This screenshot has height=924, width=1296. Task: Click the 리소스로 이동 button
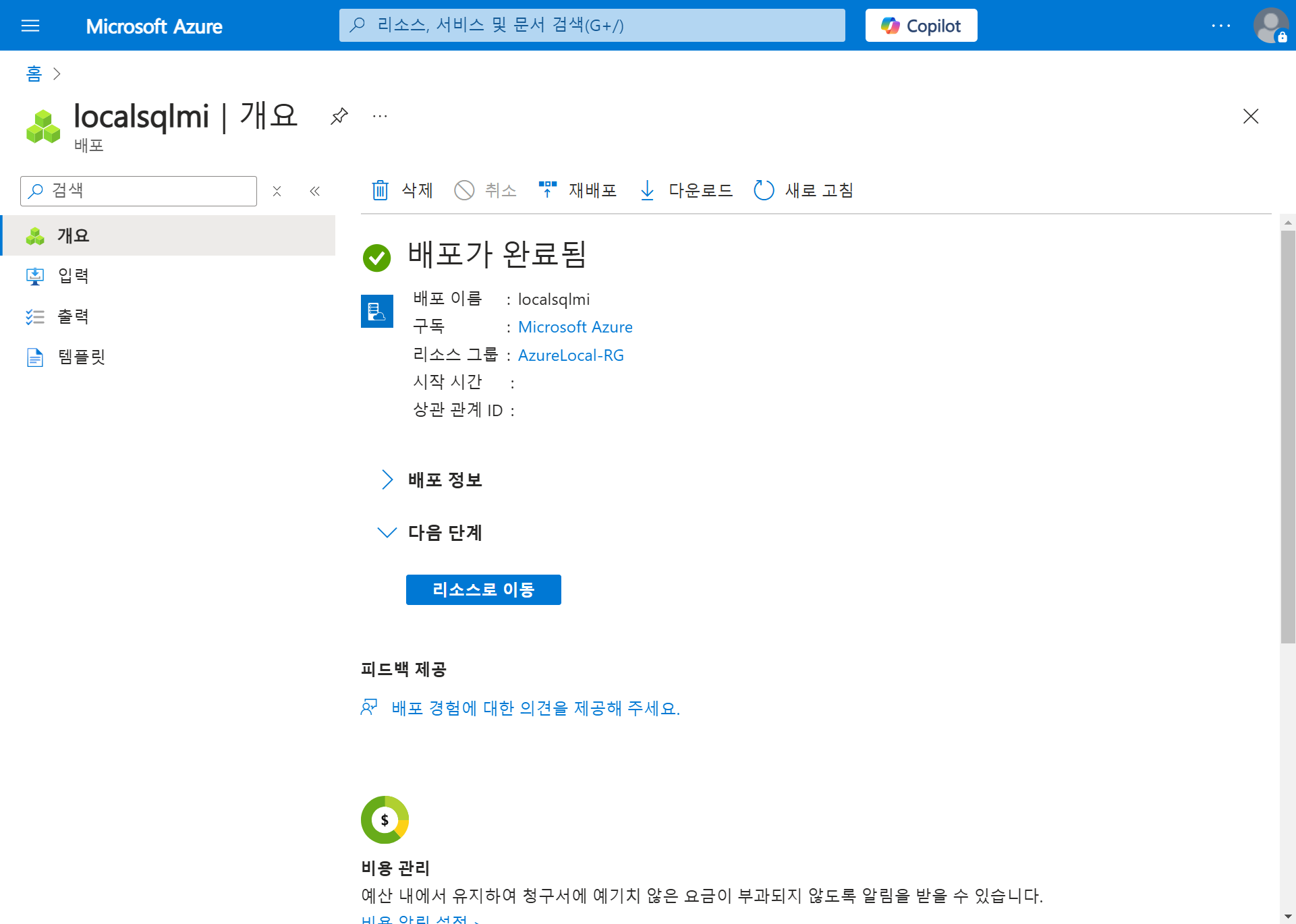point(483,590)
